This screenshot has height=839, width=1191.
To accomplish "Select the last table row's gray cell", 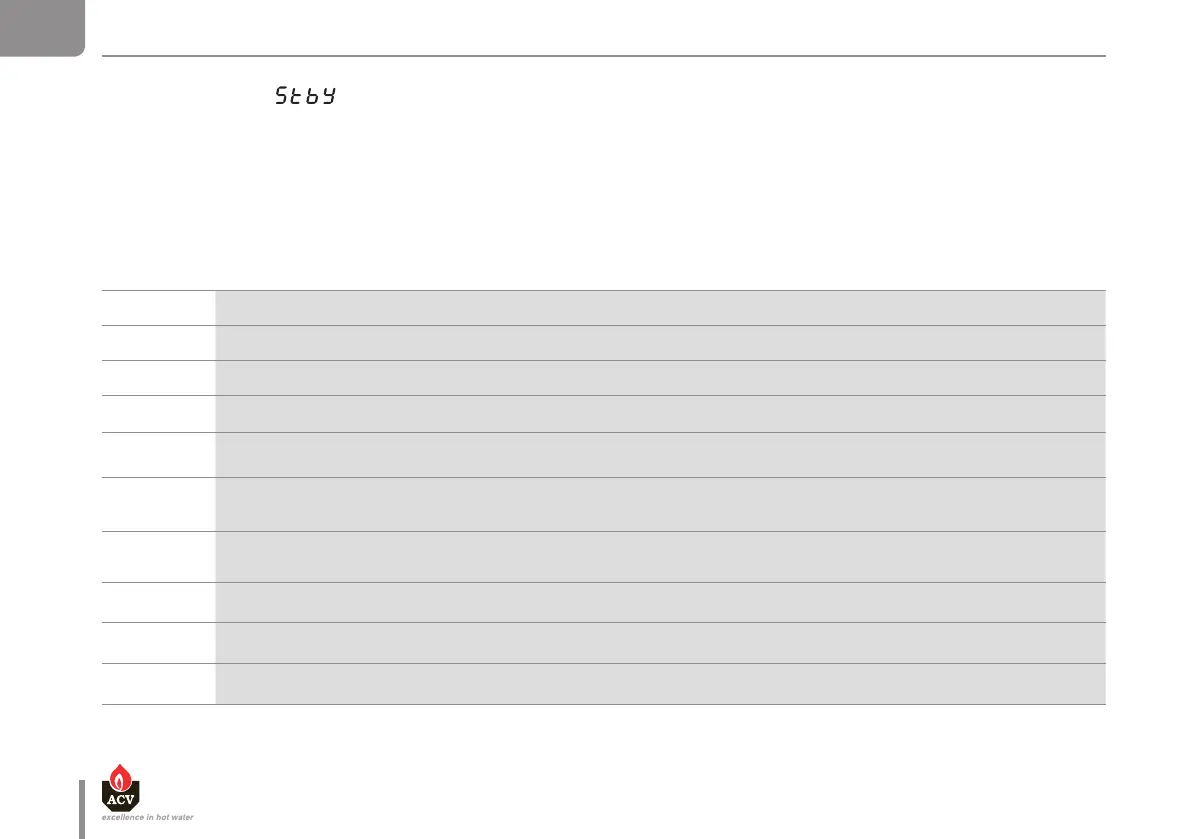I will point(660,684).
